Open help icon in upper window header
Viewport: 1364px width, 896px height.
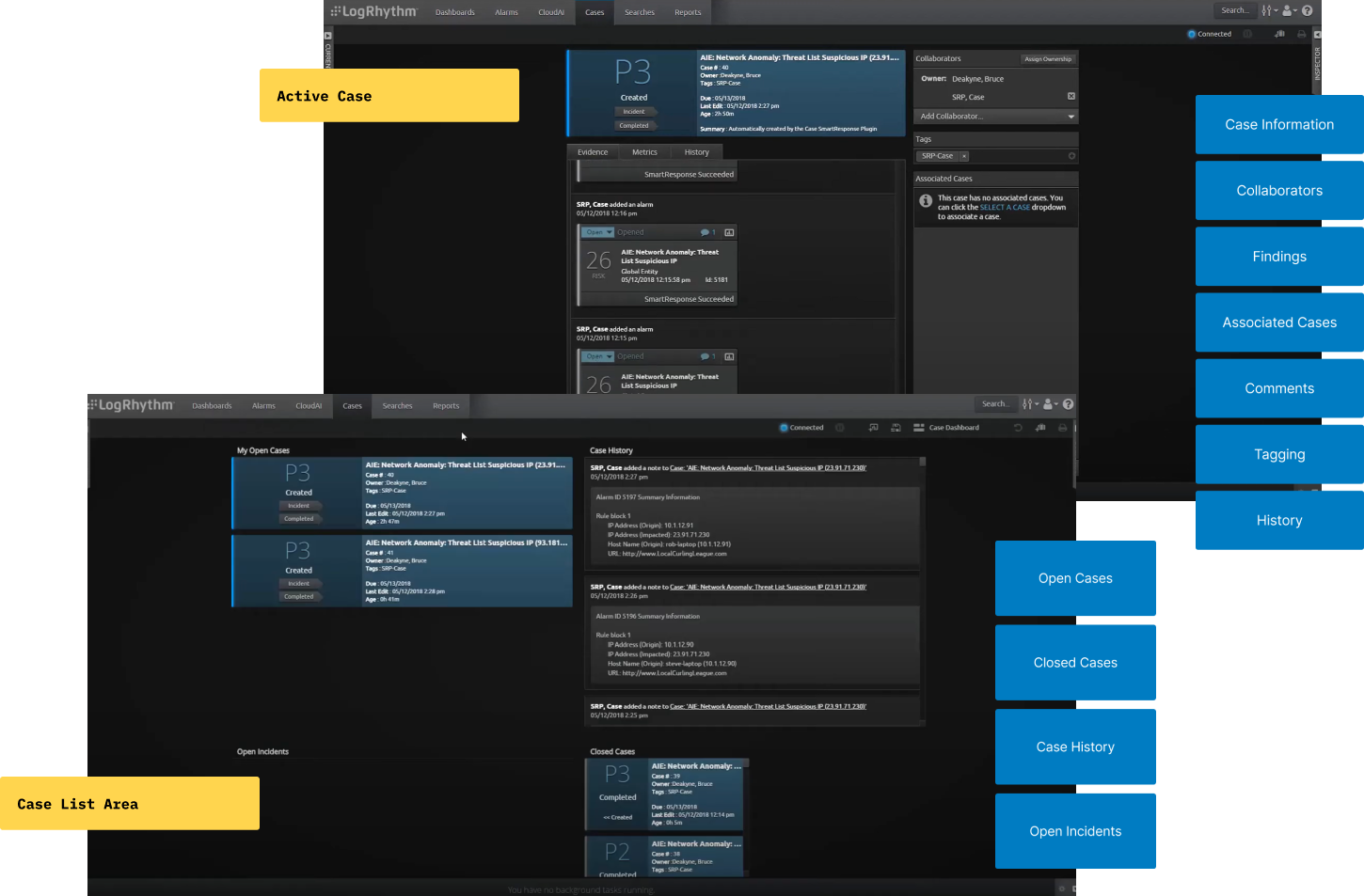click(x=1307, y=10)
